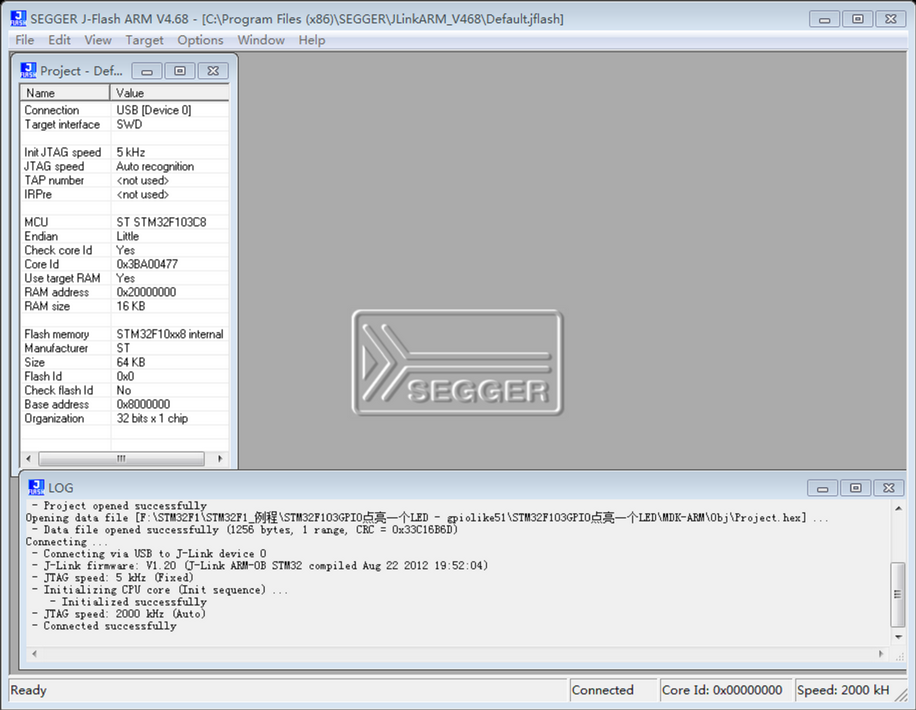Click the Project panel horizontal scrollbar thumb
Screen dimensions: 916x710
(122, 459)
